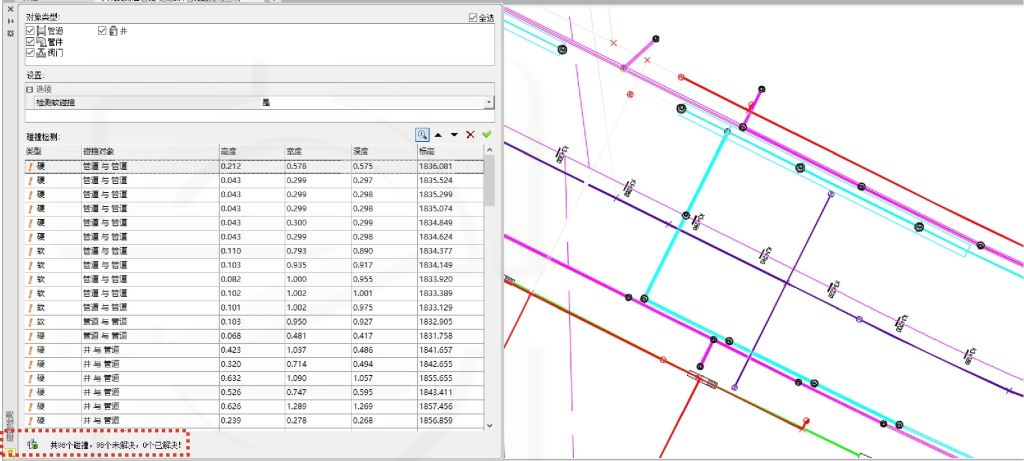Click warning icon in row with 1841.657
The image size is (1024, 461).
(30, 350)
